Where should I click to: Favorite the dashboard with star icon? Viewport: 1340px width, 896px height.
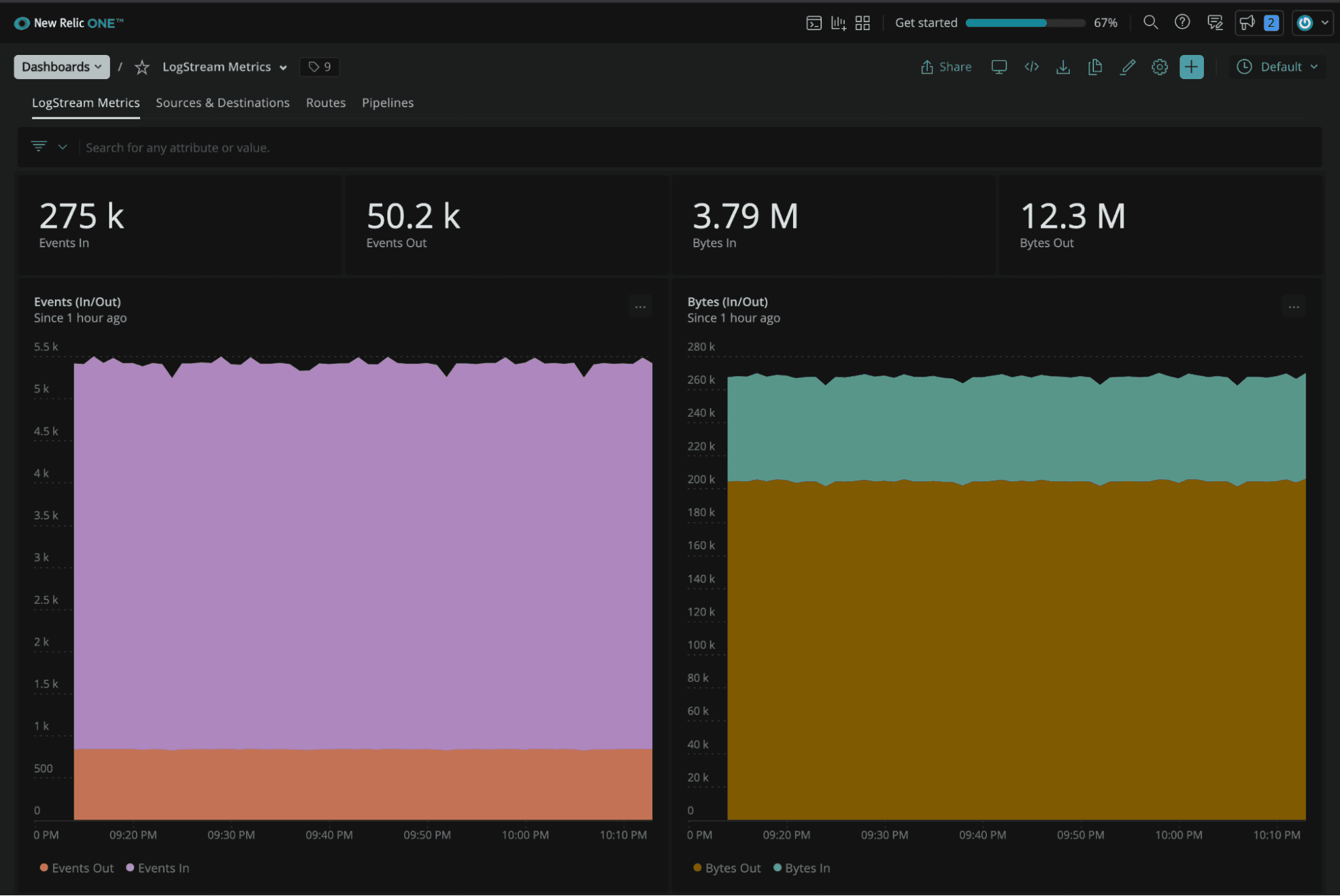[142, 67]
